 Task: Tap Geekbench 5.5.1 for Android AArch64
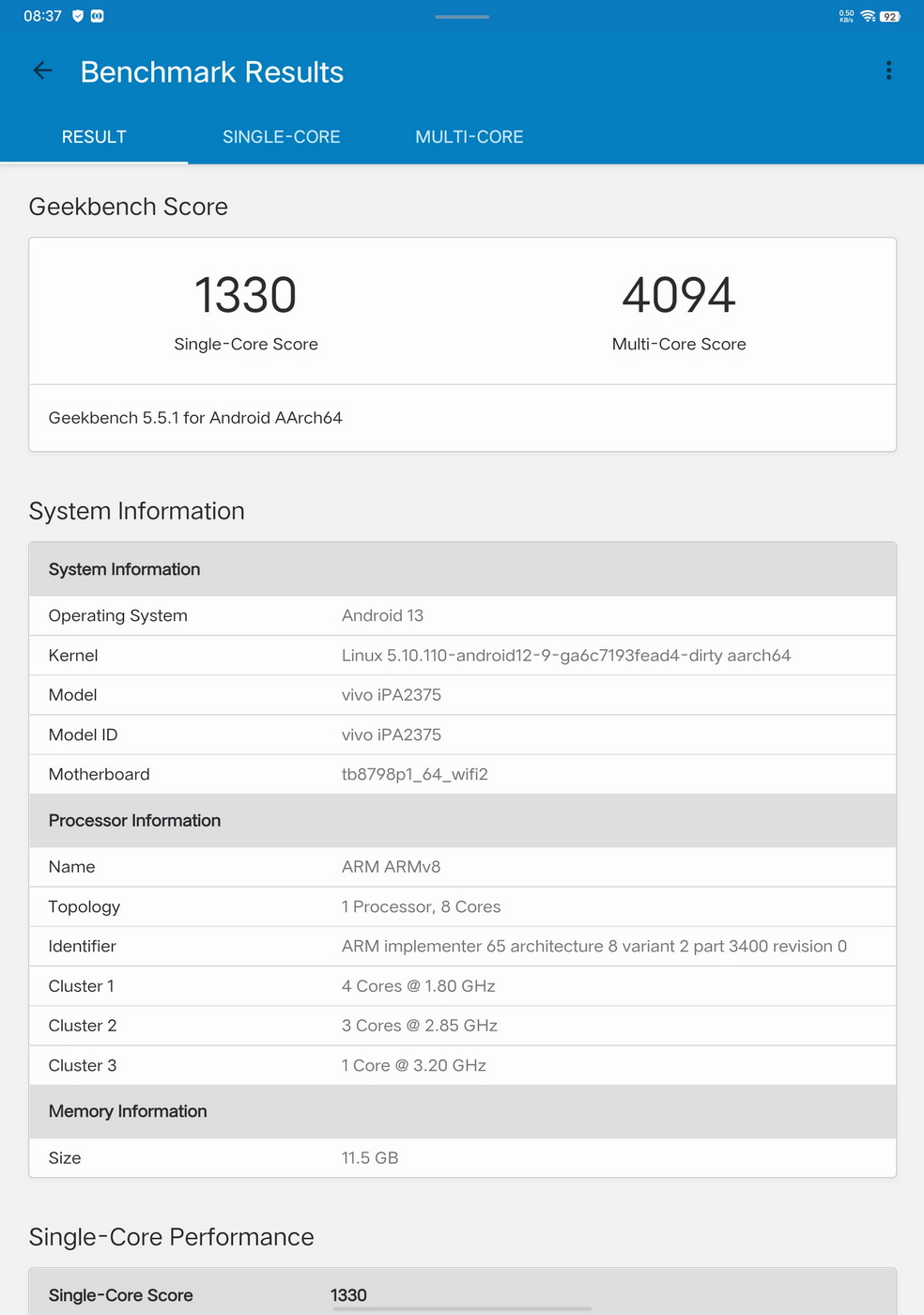pyautogui.click(x=195, y=418)
